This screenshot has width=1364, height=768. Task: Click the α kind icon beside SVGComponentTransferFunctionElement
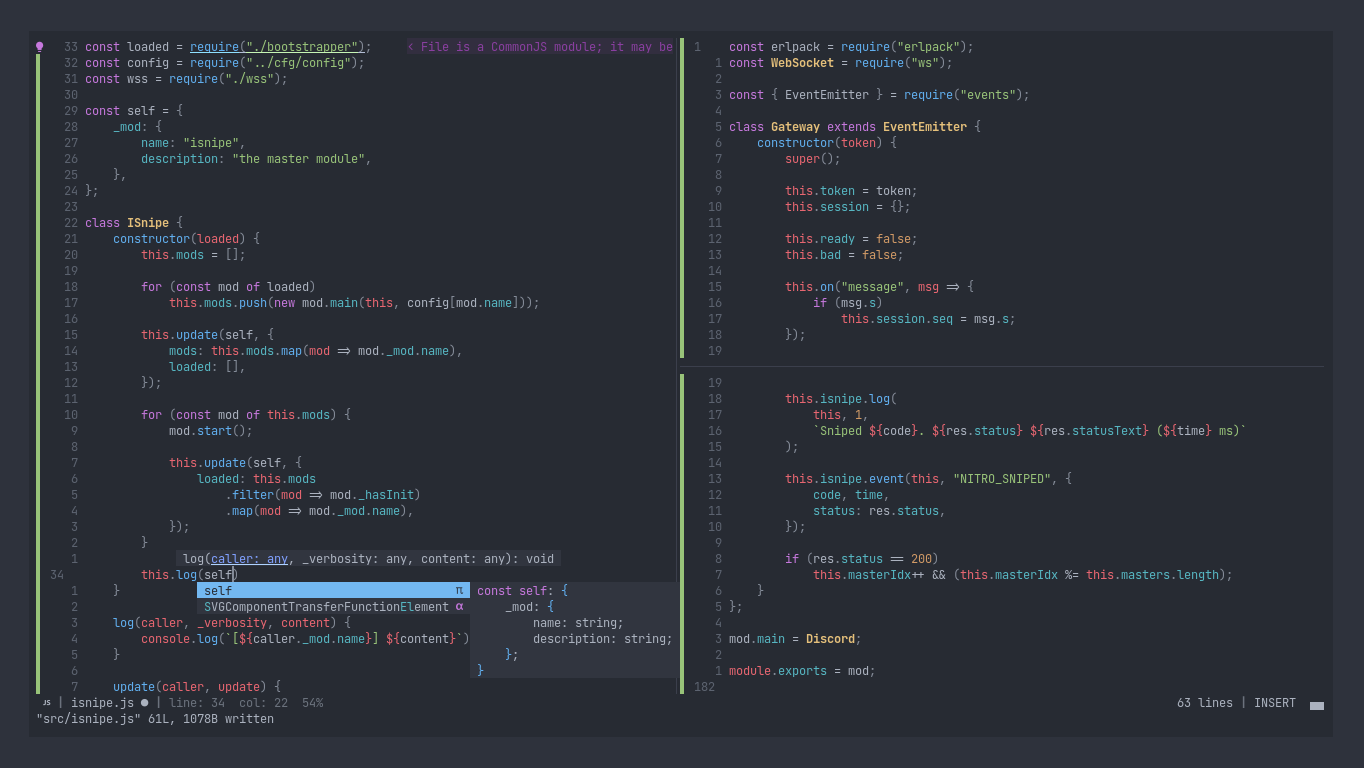[x=459, y=606]
